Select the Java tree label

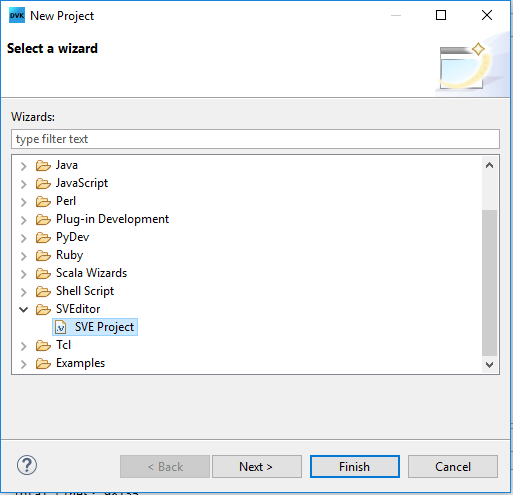[67, 165]
